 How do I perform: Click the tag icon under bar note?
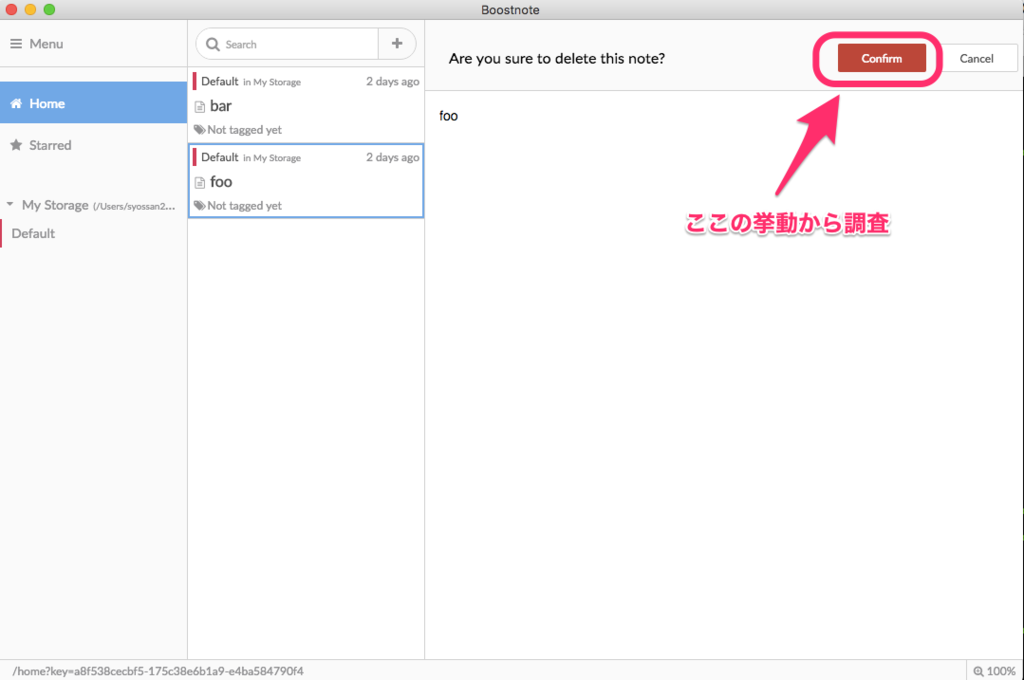(x=200, y=129)
